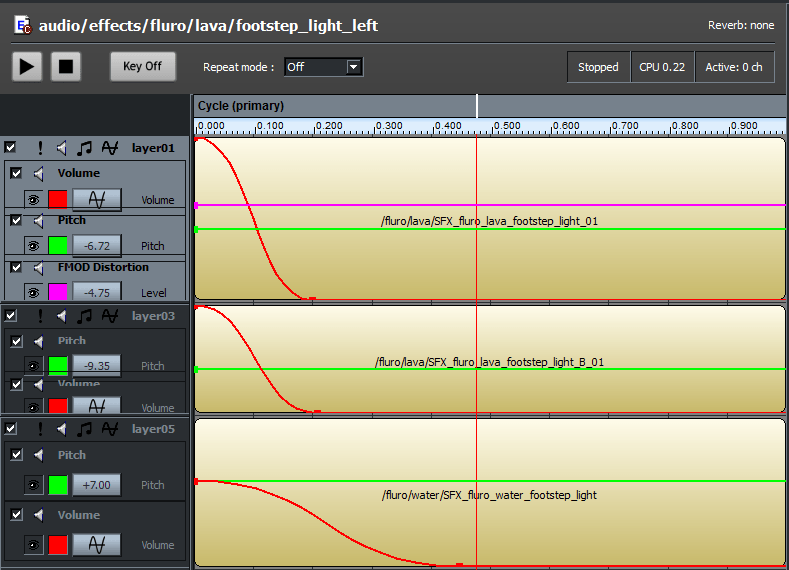The height and width of the screenshot is (570, 789).
Task: Click the Key Off button
Action: tap(142, 66)
